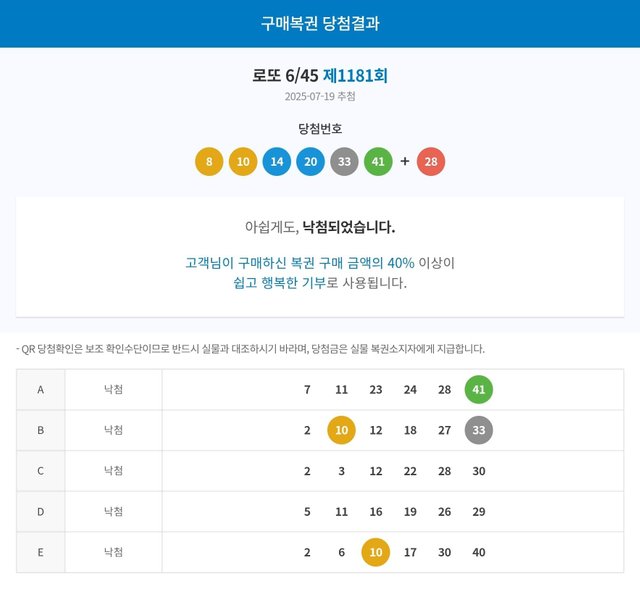Click number 30 in row C
This screenshot has width=640, height=590.
point(479,471)
